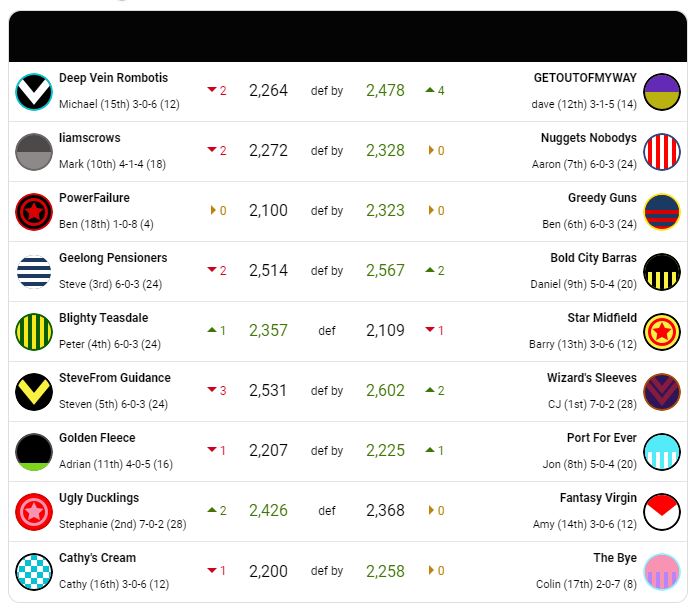Click the GETOUTOFMYWAY purple-yellow team logo

(x=662, y=92)
